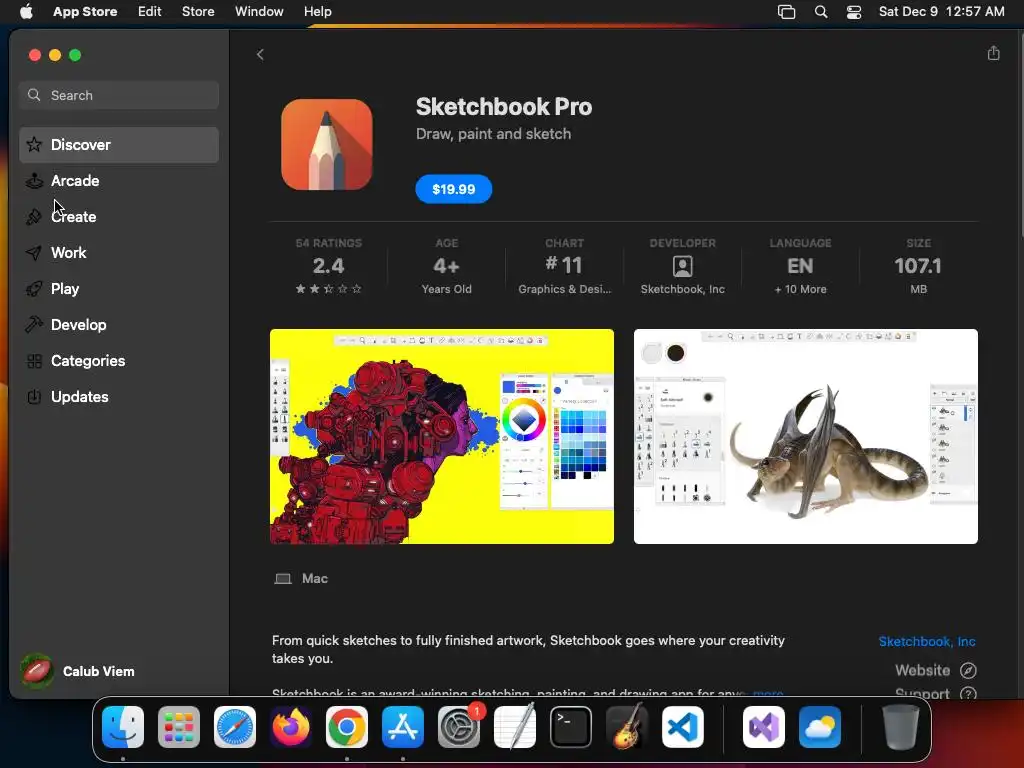Launch Terminal from the Dock

tap(571, 727)
